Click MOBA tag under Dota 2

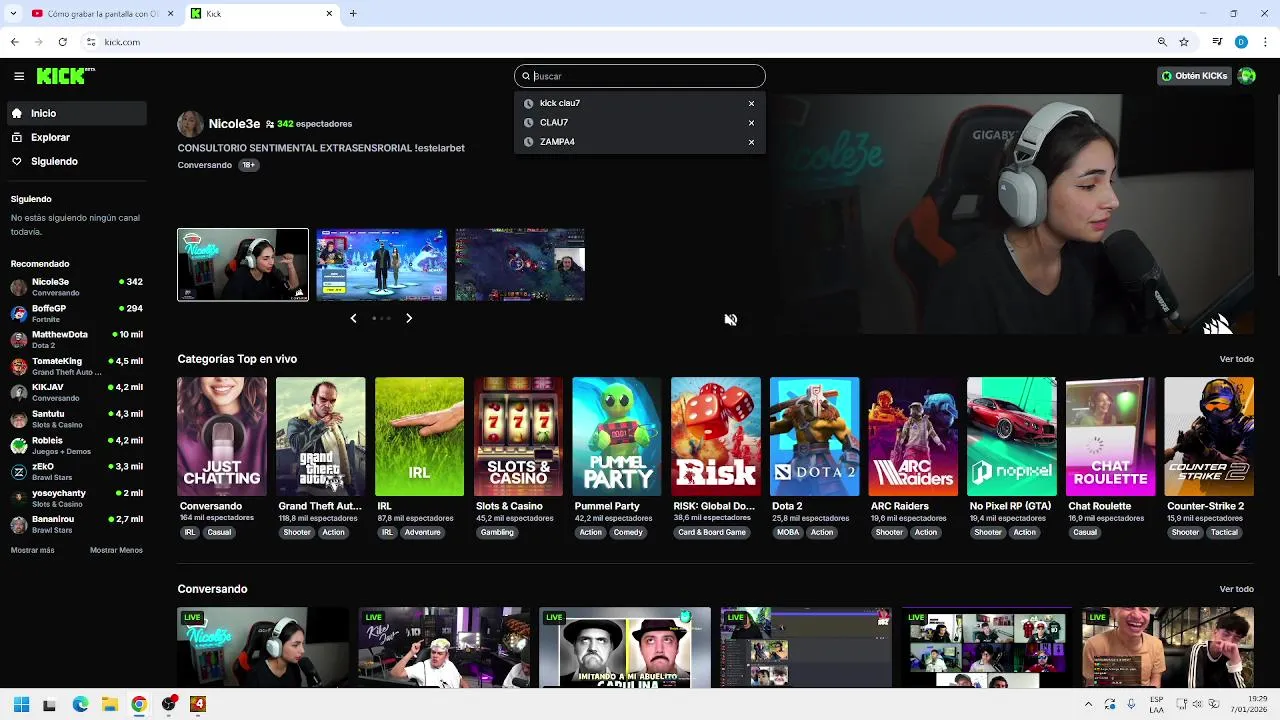point(788,532)
